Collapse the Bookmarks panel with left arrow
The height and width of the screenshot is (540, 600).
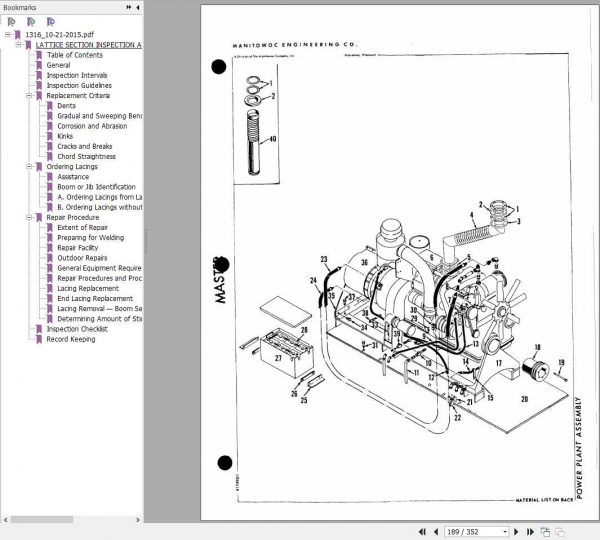137,7
